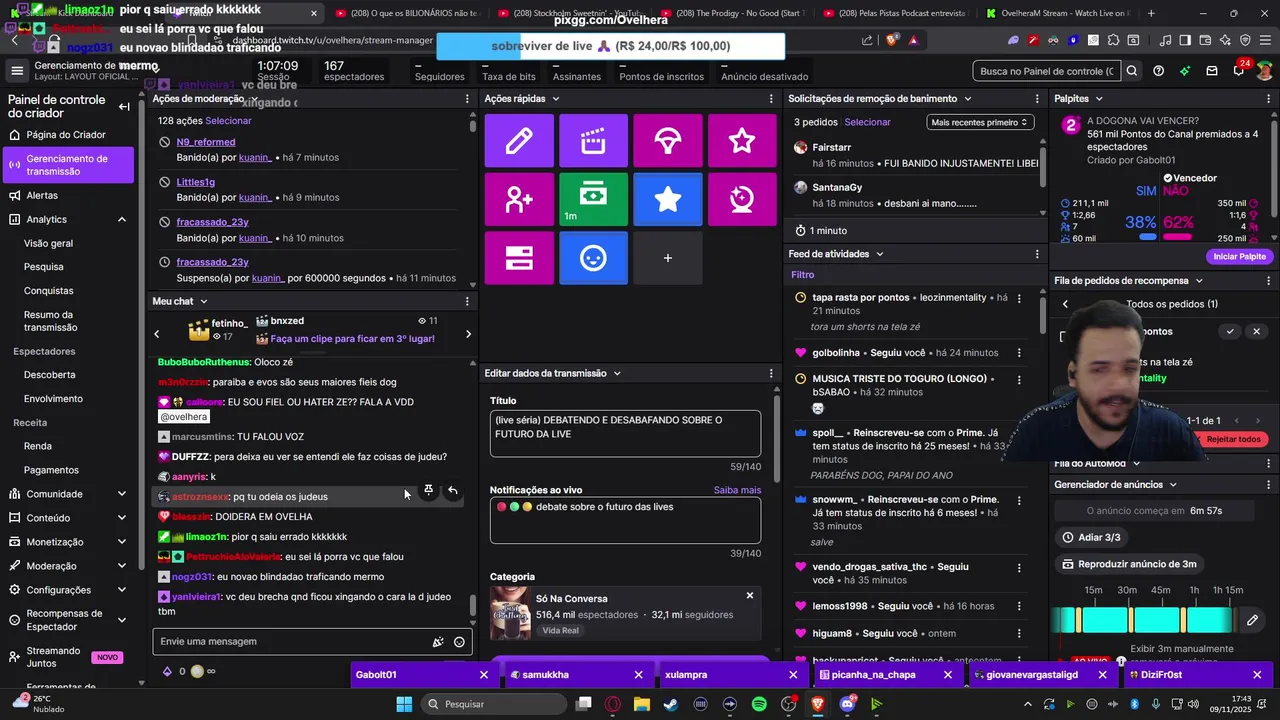Viewport: 1280px width, 720px height.
Task: Reply to the astroznsexs chat message
Action: pos(453,490)
